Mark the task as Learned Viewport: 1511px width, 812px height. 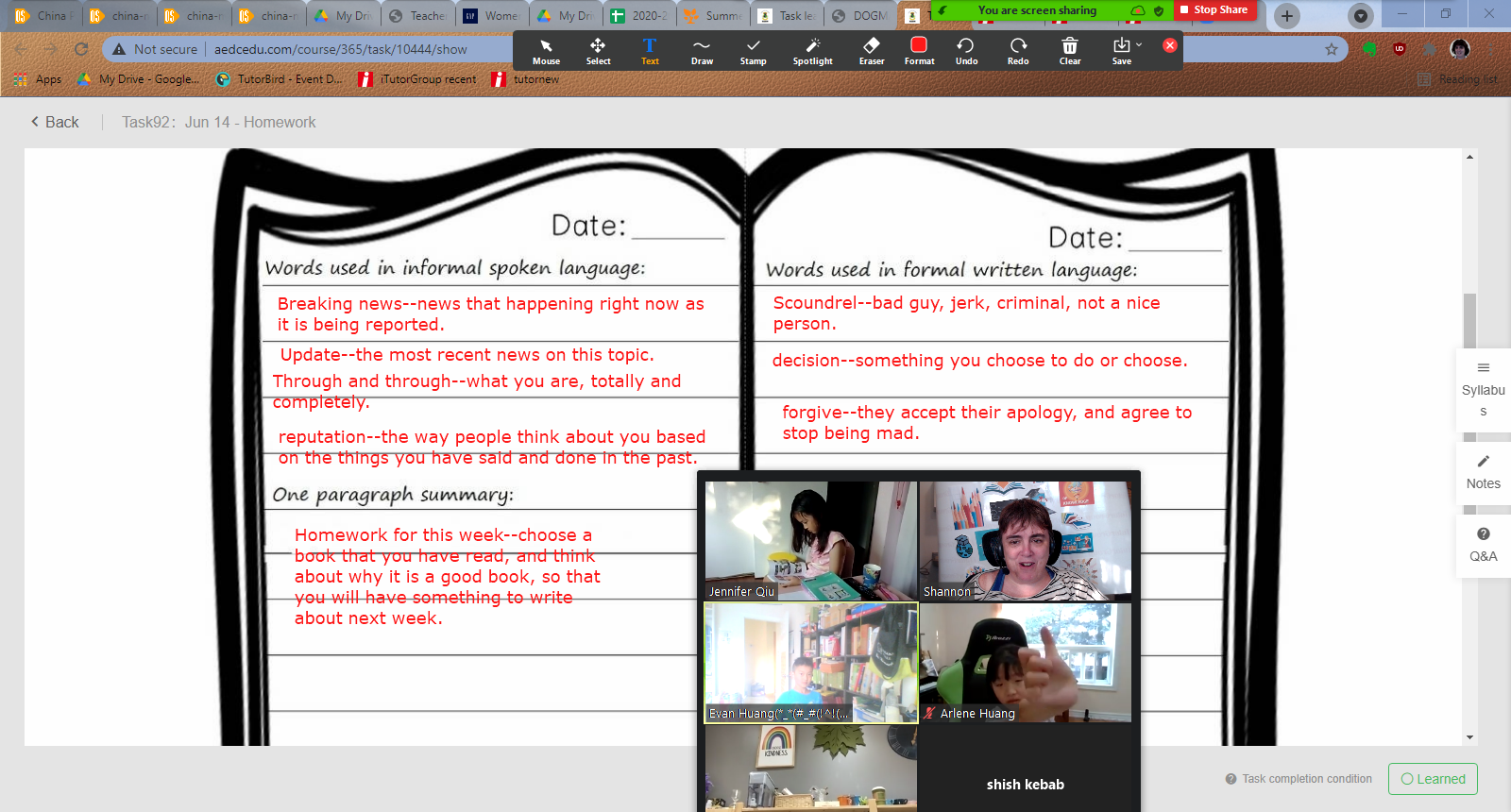[x=1433, y=779]
